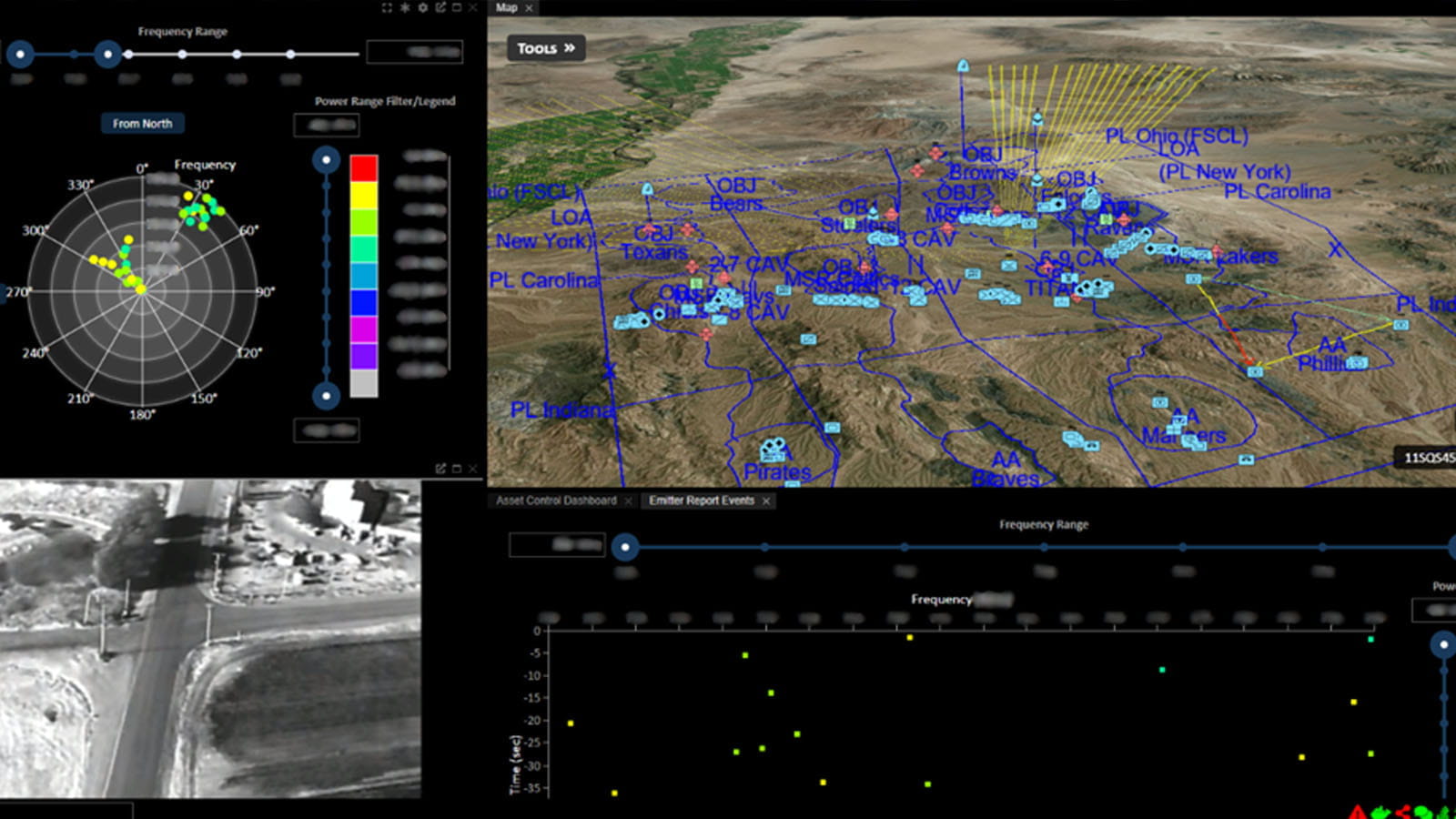Click the red alert triangle in the status bar

click(x=1357, y=813)
